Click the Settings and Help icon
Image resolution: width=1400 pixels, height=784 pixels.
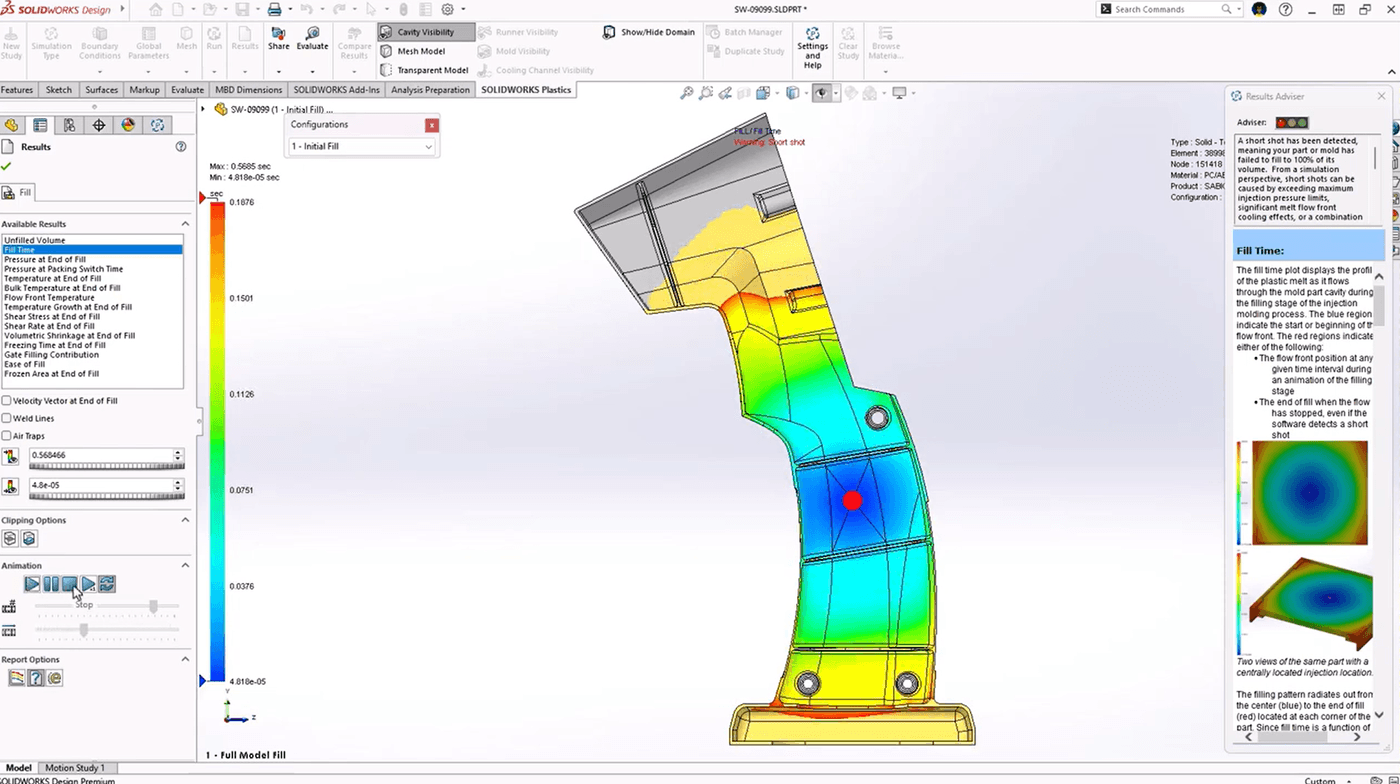pos(813,46)
